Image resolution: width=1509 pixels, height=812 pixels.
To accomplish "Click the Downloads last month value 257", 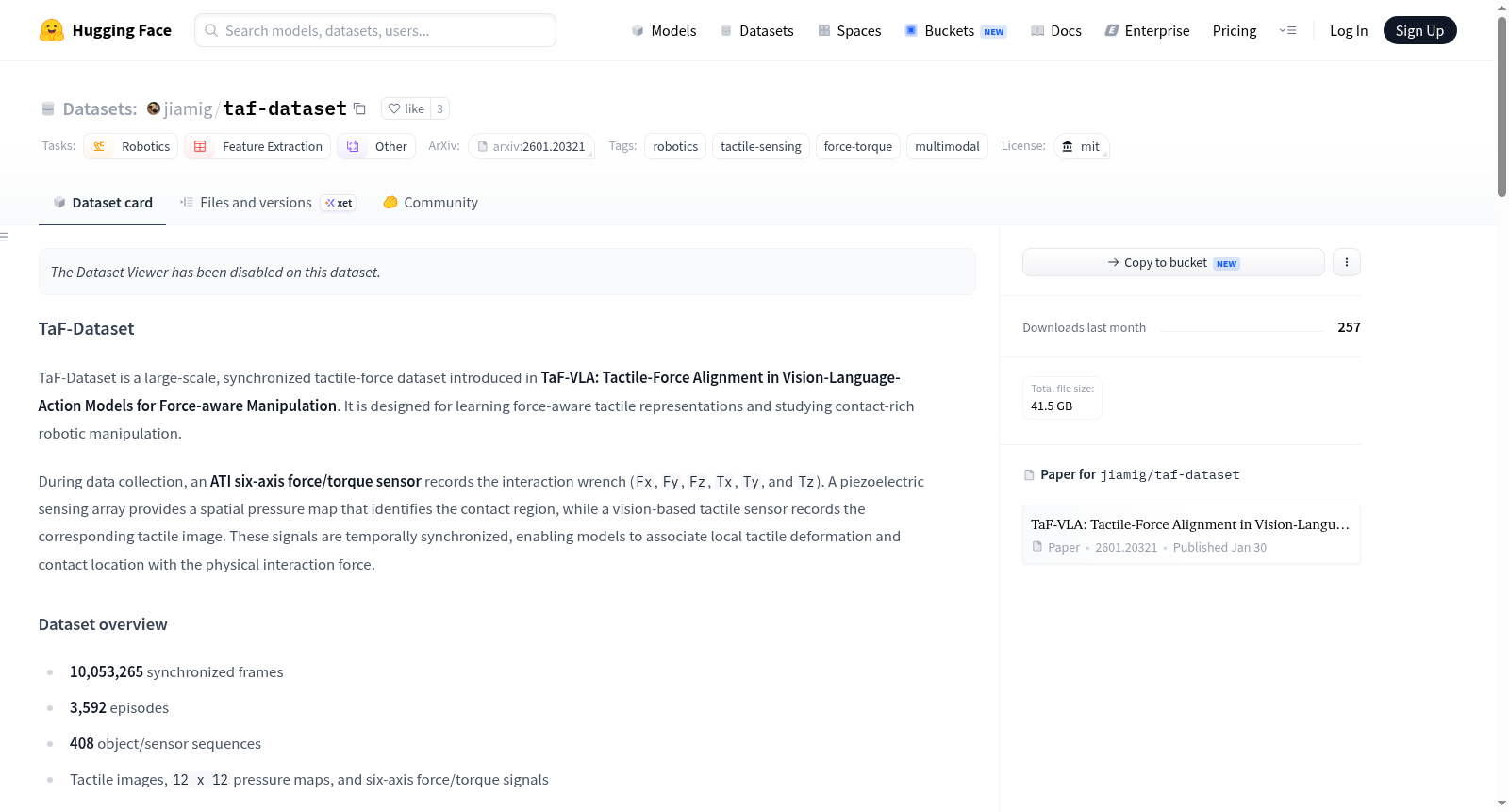I will (x=1349, y=327).
